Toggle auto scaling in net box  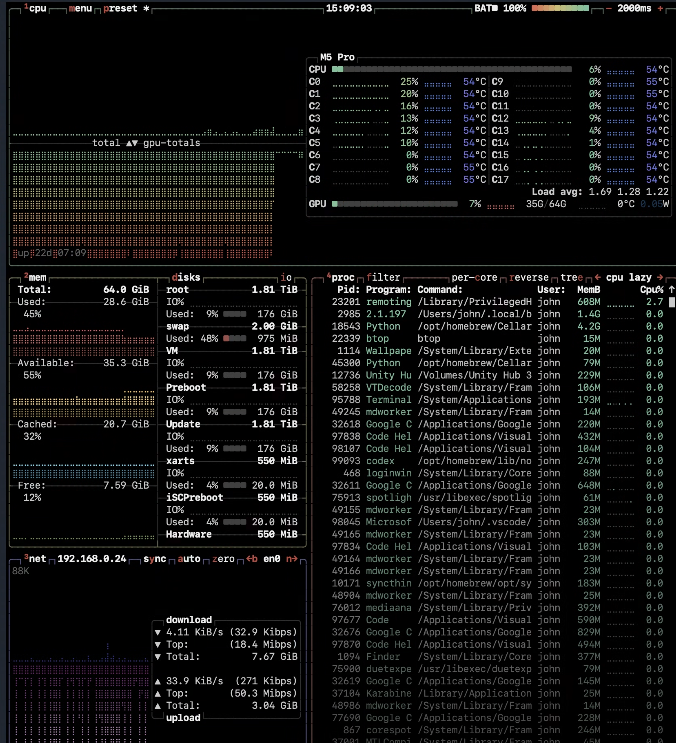(189, 559)
